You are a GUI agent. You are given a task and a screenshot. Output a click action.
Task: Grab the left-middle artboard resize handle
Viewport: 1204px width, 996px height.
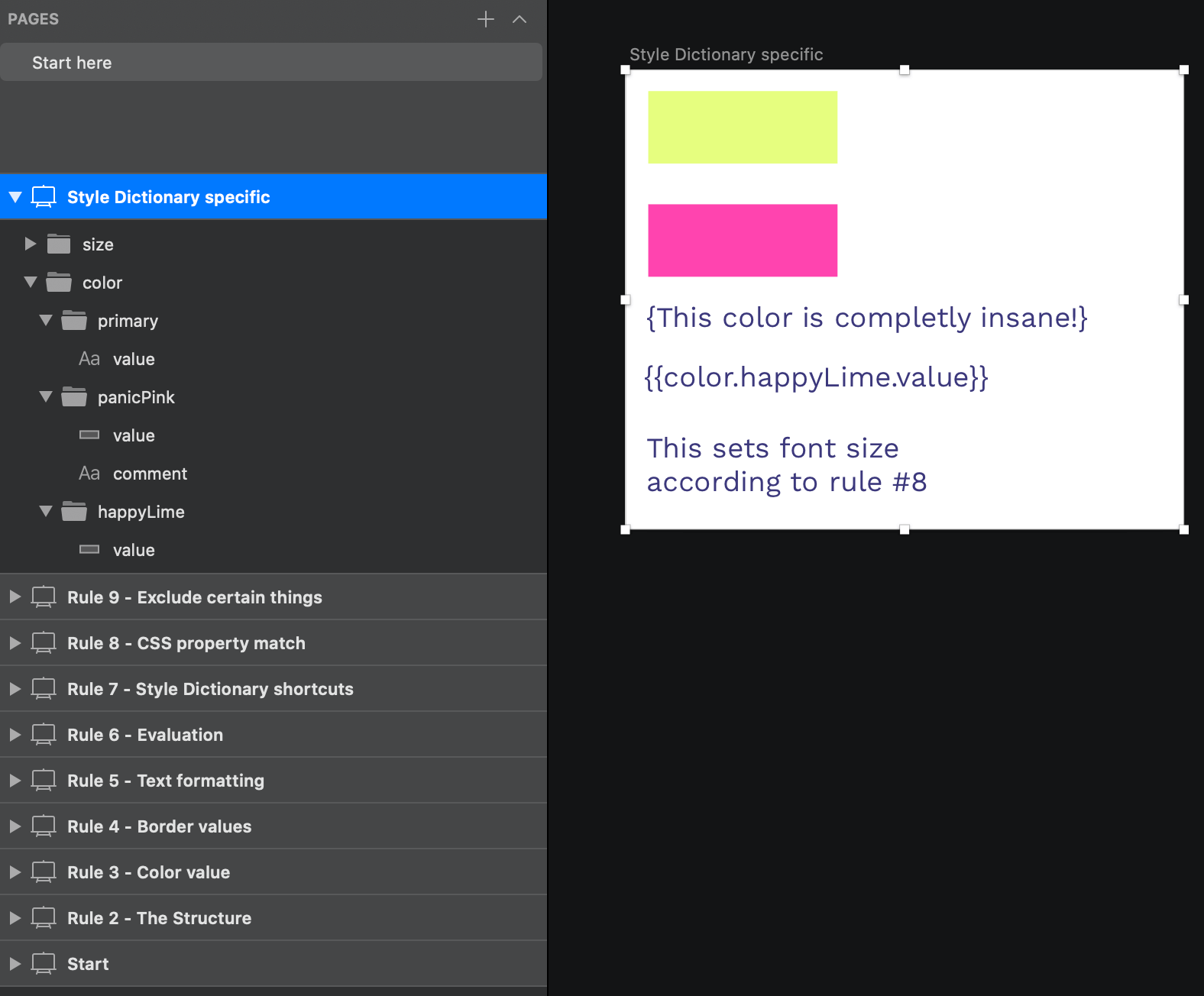625,300
